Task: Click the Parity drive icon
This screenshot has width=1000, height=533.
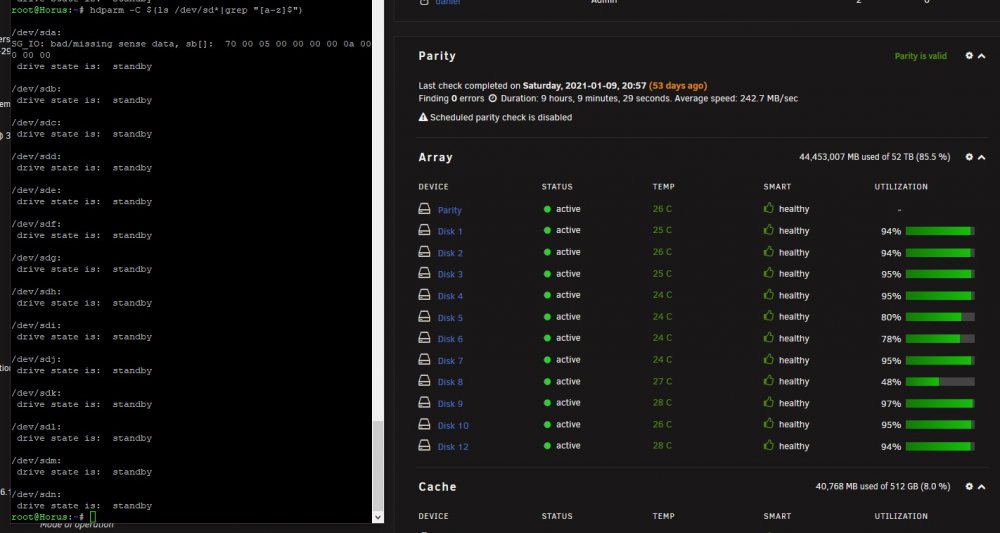Action: (x=424, y=208)
